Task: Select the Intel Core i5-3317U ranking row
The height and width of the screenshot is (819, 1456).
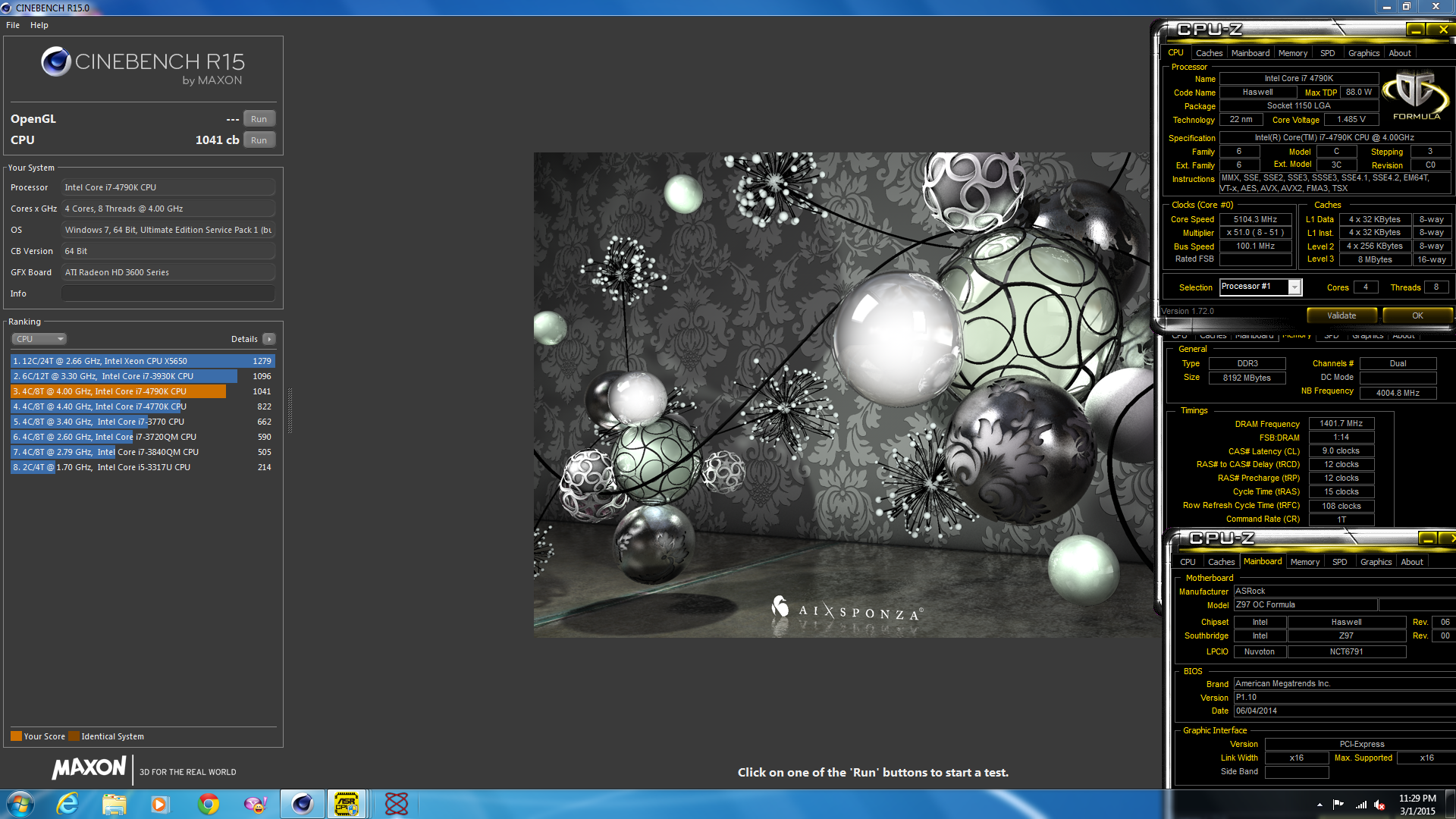Action: tap(143, 467)
